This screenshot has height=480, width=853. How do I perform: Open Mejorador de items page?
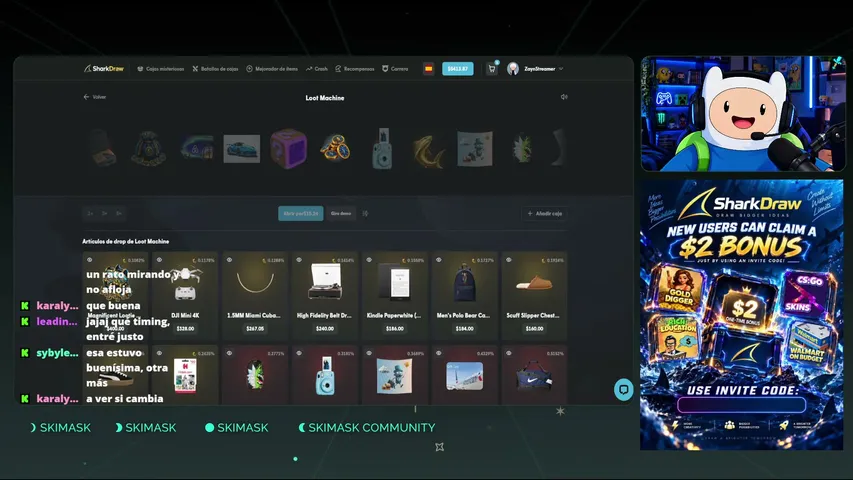point(272,69)
